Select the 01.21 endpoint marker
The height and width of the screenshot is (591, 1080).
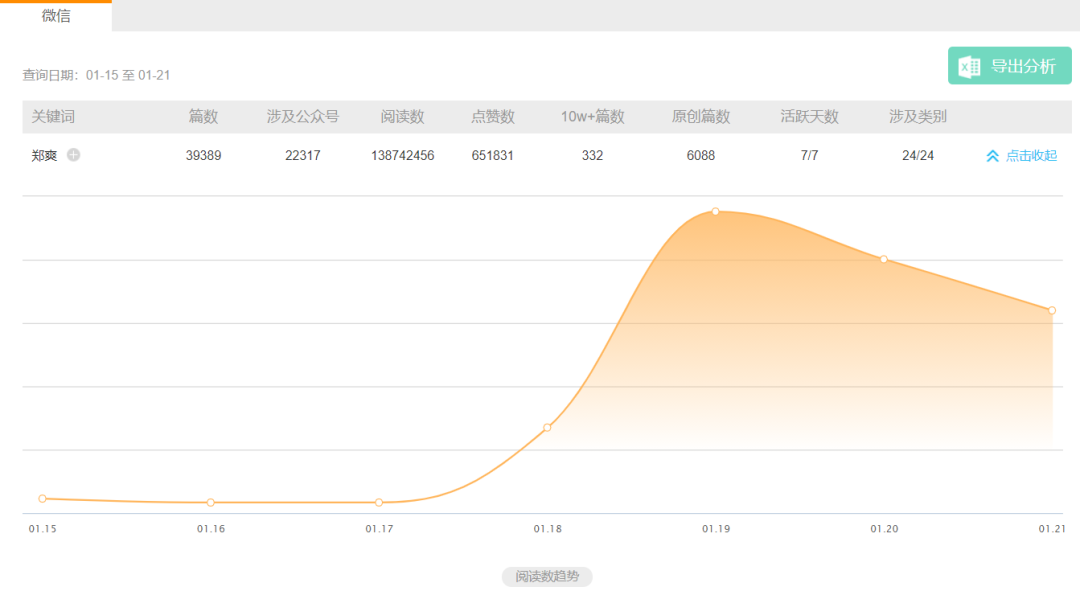click(1052, 310)
